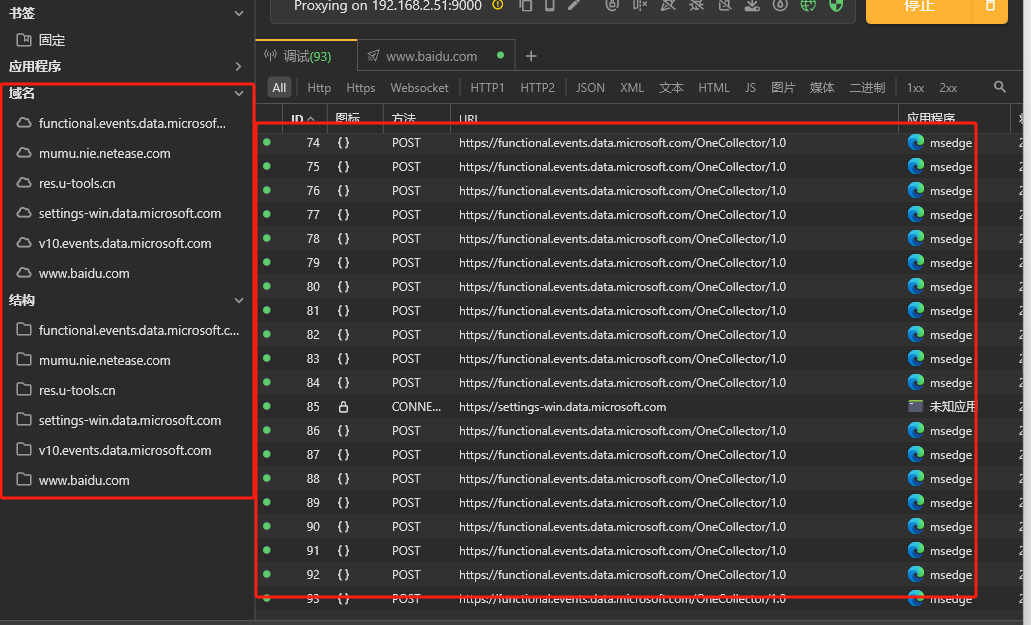Viewport: 1031px width, 625px height.
Task: Filter by HTTP2 version
Action: click(537, 87)
